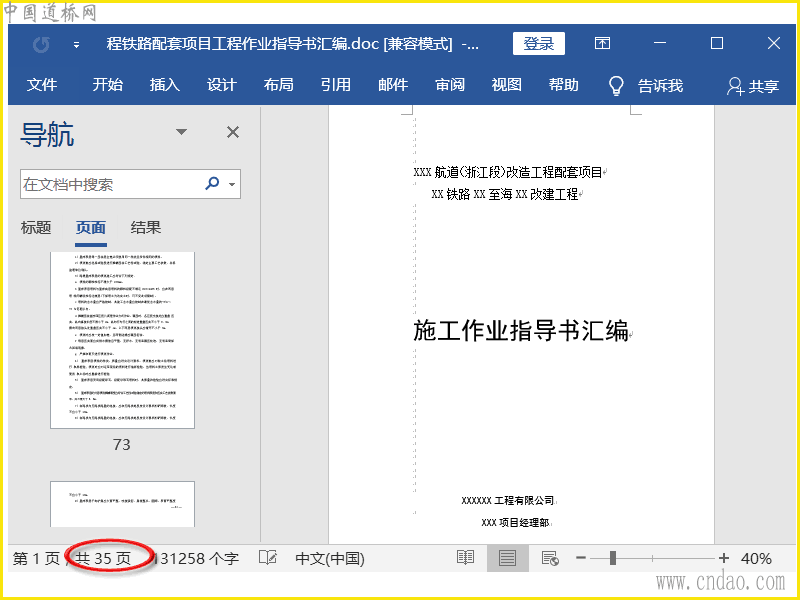This screenshot has width=800, height=600.
Task: Click the 第 1 页 page indicator
Action: coord(36,559)
